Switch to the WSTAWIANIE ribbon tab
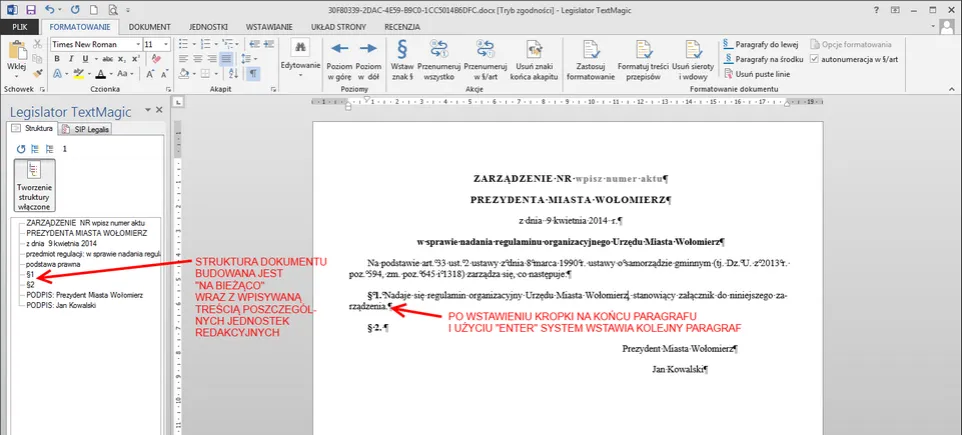The height and width of the screenshot is (435, 962). pos(269,27)
